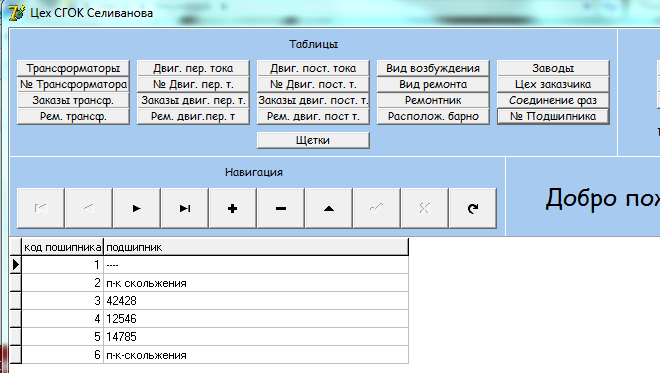Select code cell with value 3
The width and height of the screenshot is (660, 373).
tap(63, 301)
